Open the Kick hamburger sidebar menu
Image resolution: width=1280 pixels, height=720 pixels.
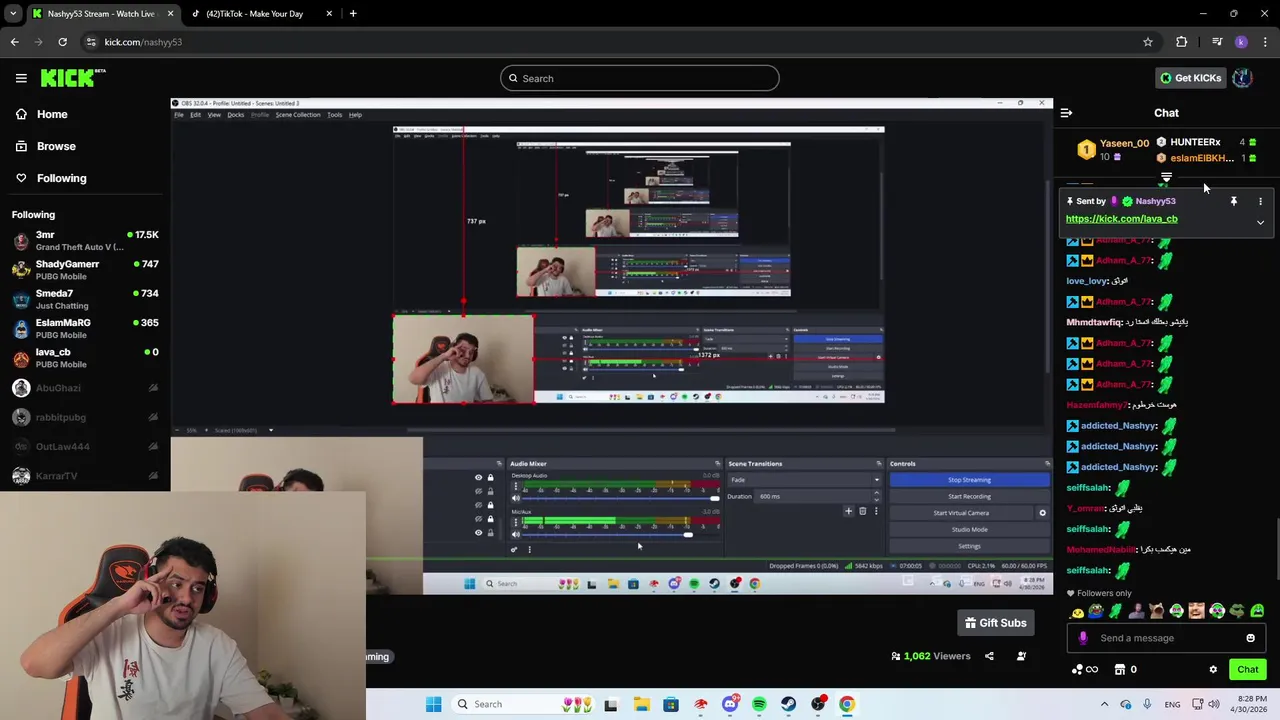tap(21, 78)
